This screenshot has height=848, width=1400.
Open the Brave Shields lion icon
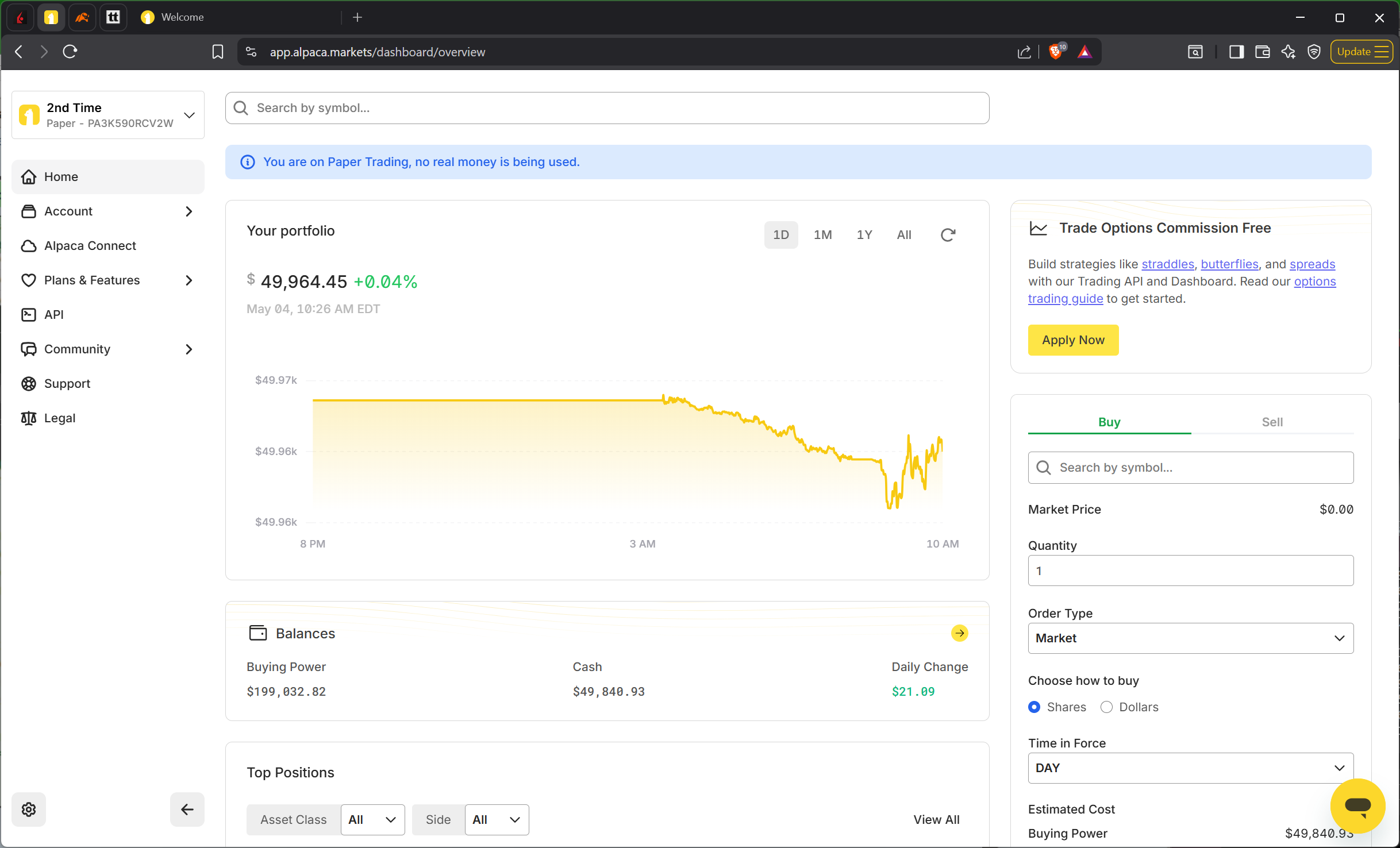(x=1056, y=52)
